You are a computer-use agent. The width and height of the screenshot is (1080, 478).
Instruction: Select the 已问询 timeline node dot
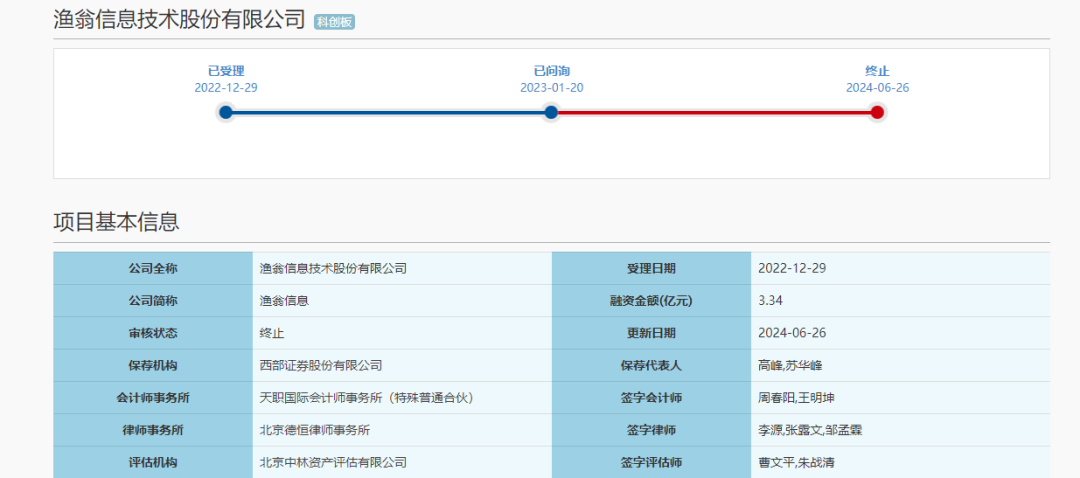click(551, 112)
